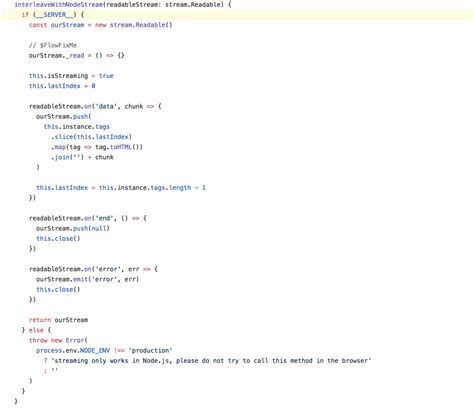Click 'this.lastIndex = this.instance.tags.length - 1'
Screen dimensions: 474x414
coord(121,188)
